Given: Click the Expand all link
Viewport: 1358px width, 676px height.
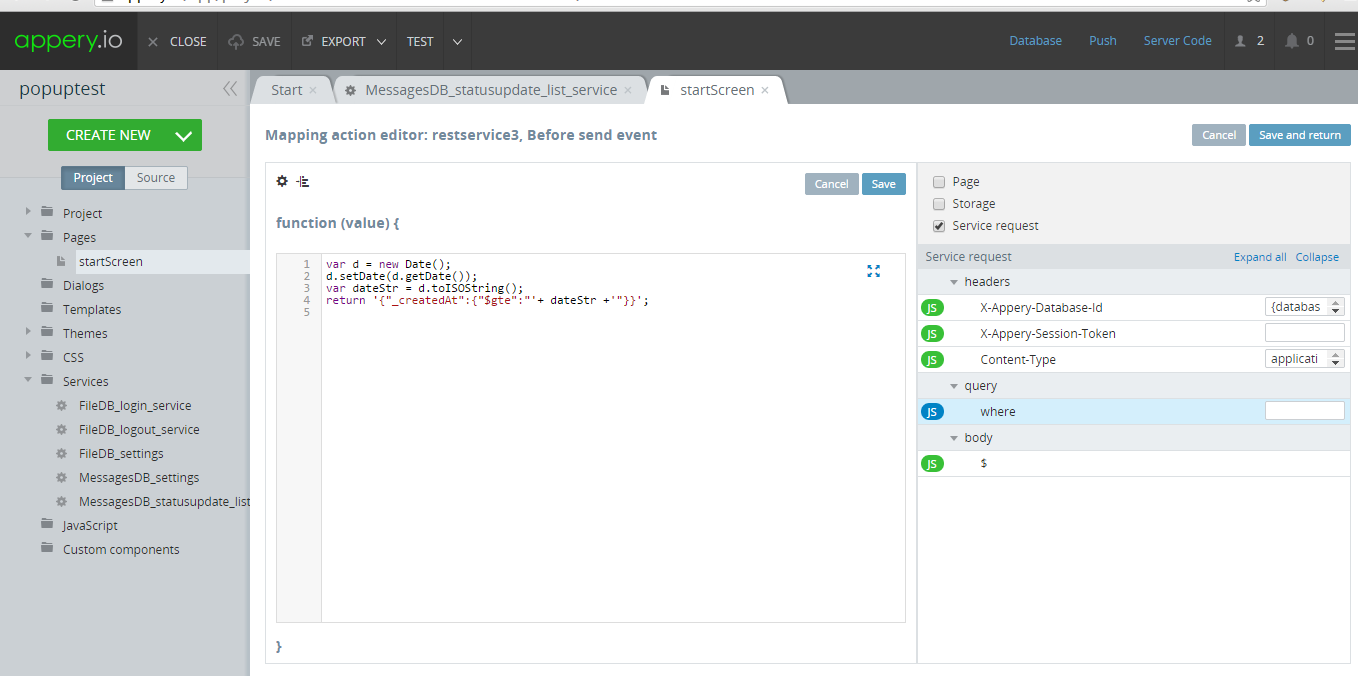Looking at the screenshot, I should pos(1260,257).
